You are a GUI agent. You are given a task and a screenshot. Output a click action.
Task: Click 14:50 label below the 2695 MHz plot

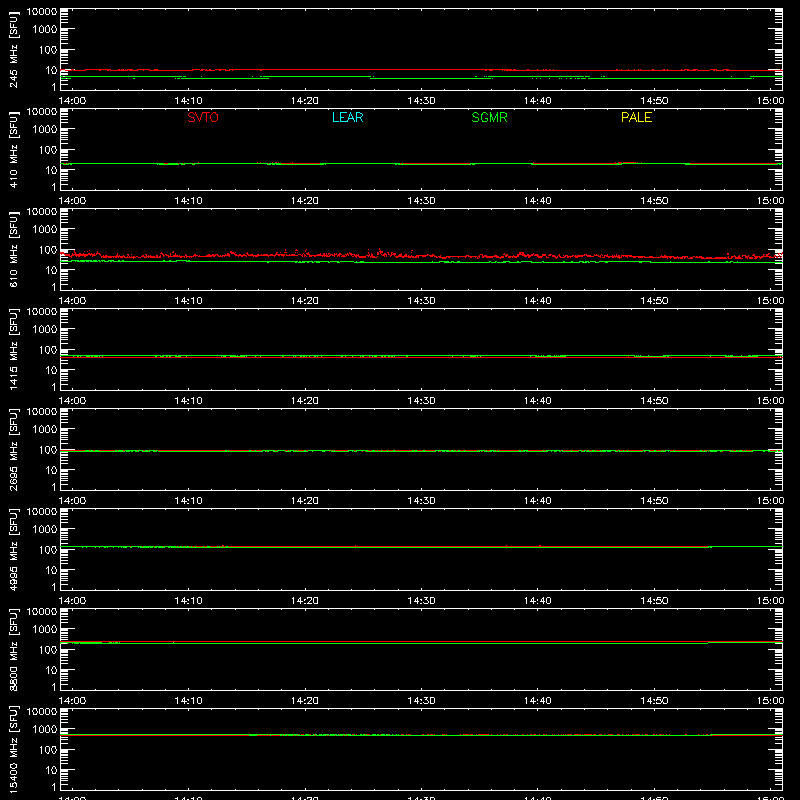tap(654, 501)
